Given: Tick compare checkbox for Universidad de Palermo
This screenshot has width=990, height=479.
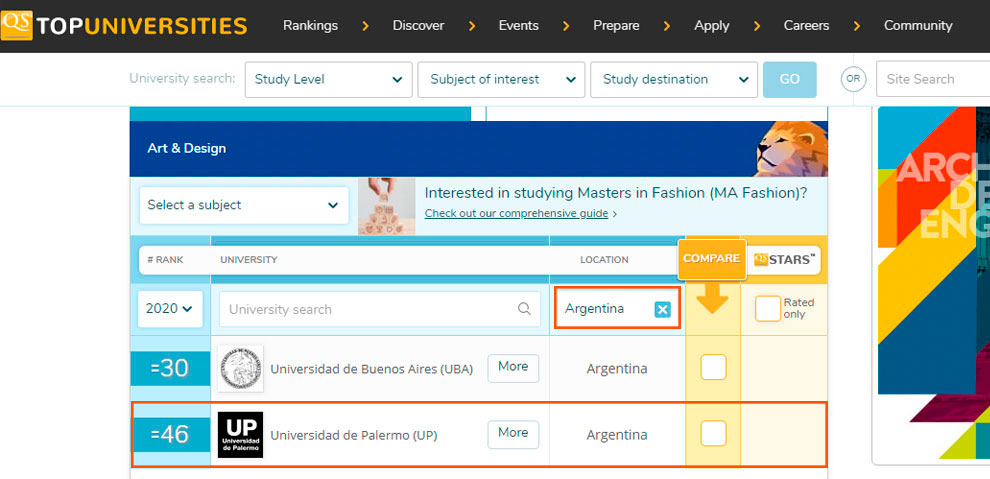Looking at the screenshot, I should tap(713, 434).
